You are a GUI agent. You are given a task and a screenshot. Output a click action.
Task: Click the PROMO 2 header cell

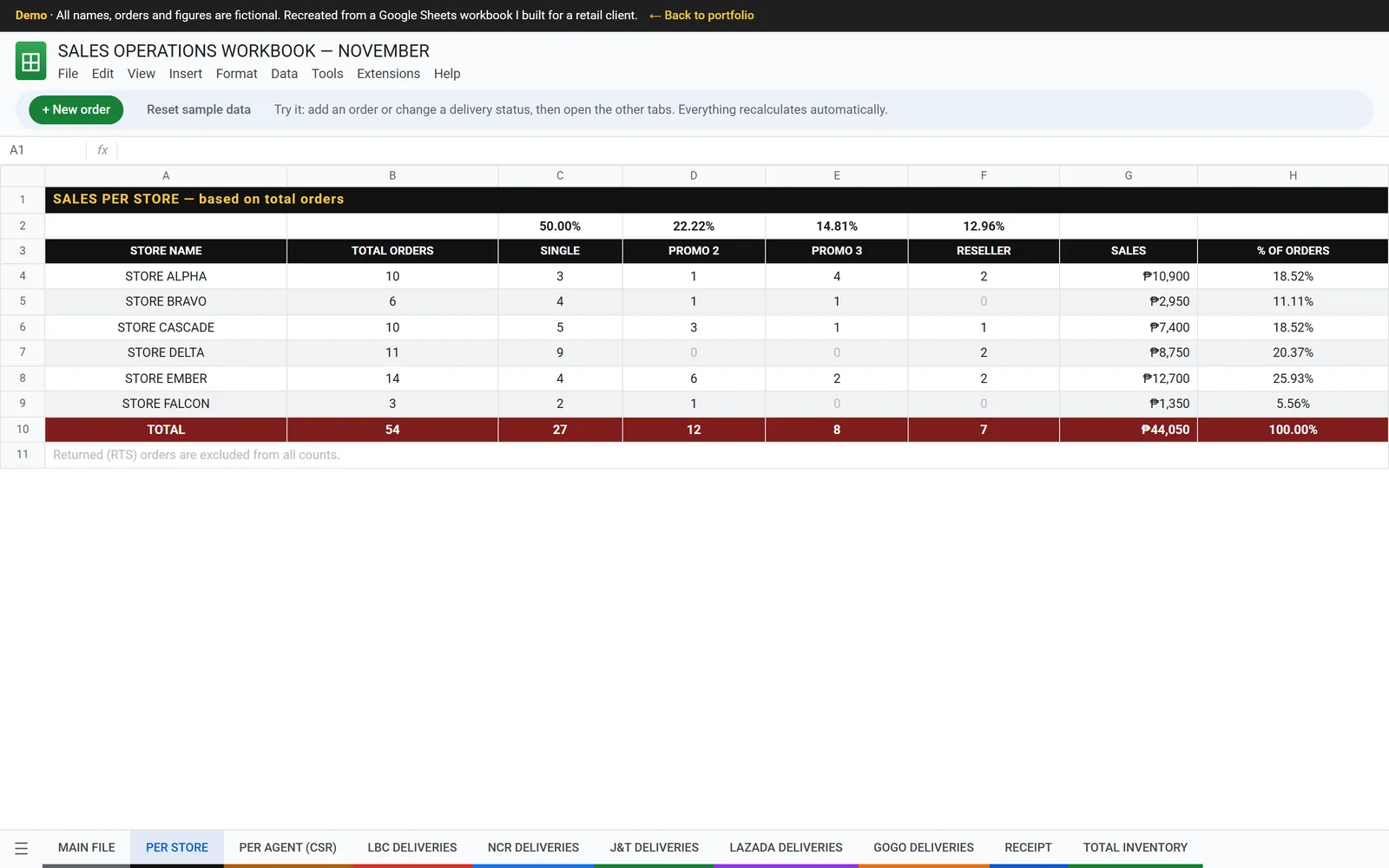pos(694,251)
